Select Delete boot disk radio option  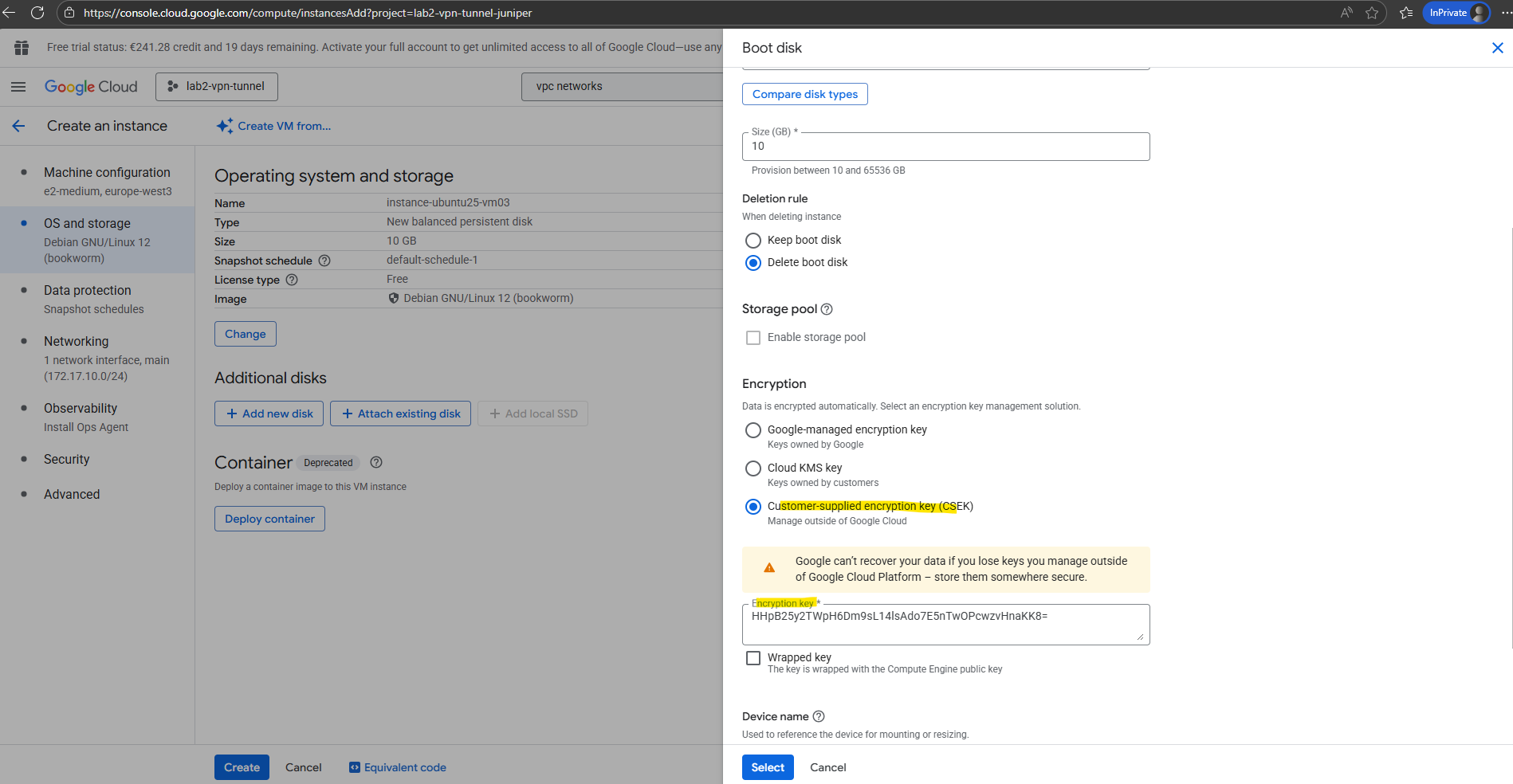[x=753, y=262]
